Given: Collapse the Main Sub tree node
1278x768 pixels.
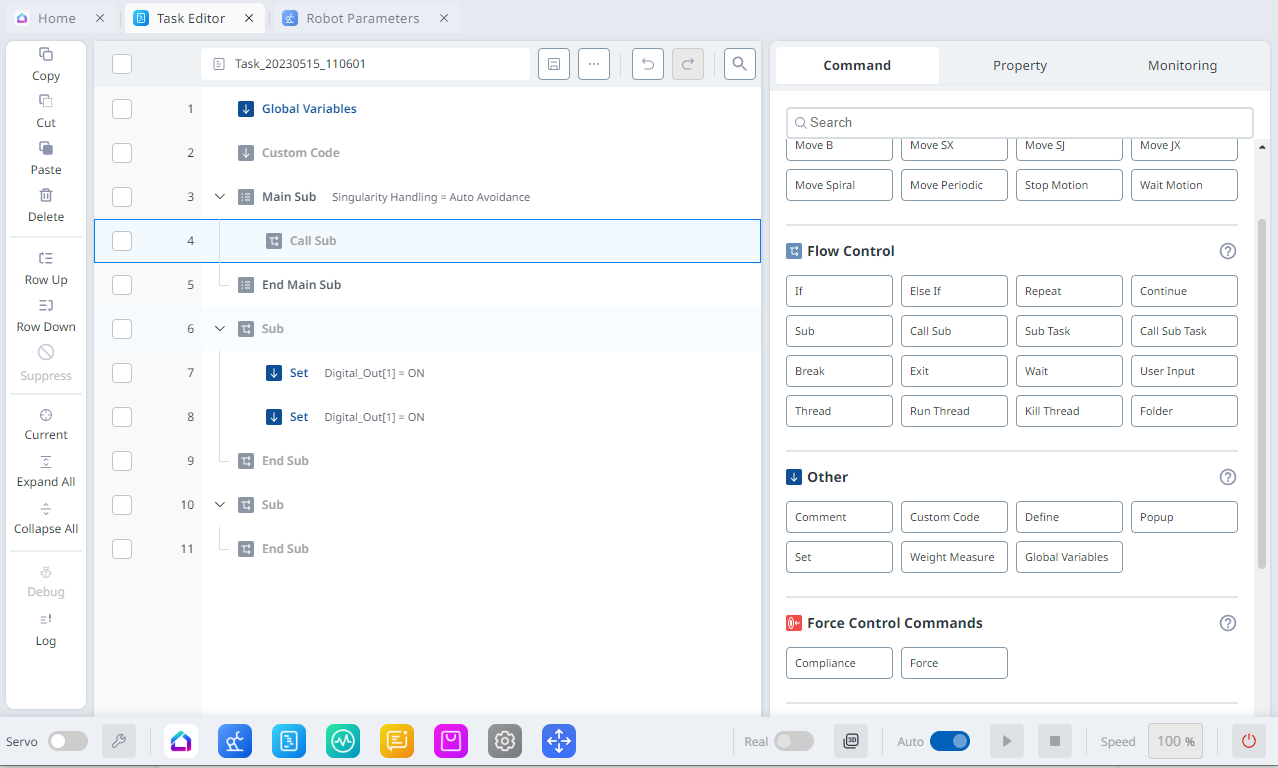Looking at the screenshot, I should coord(220,197).
